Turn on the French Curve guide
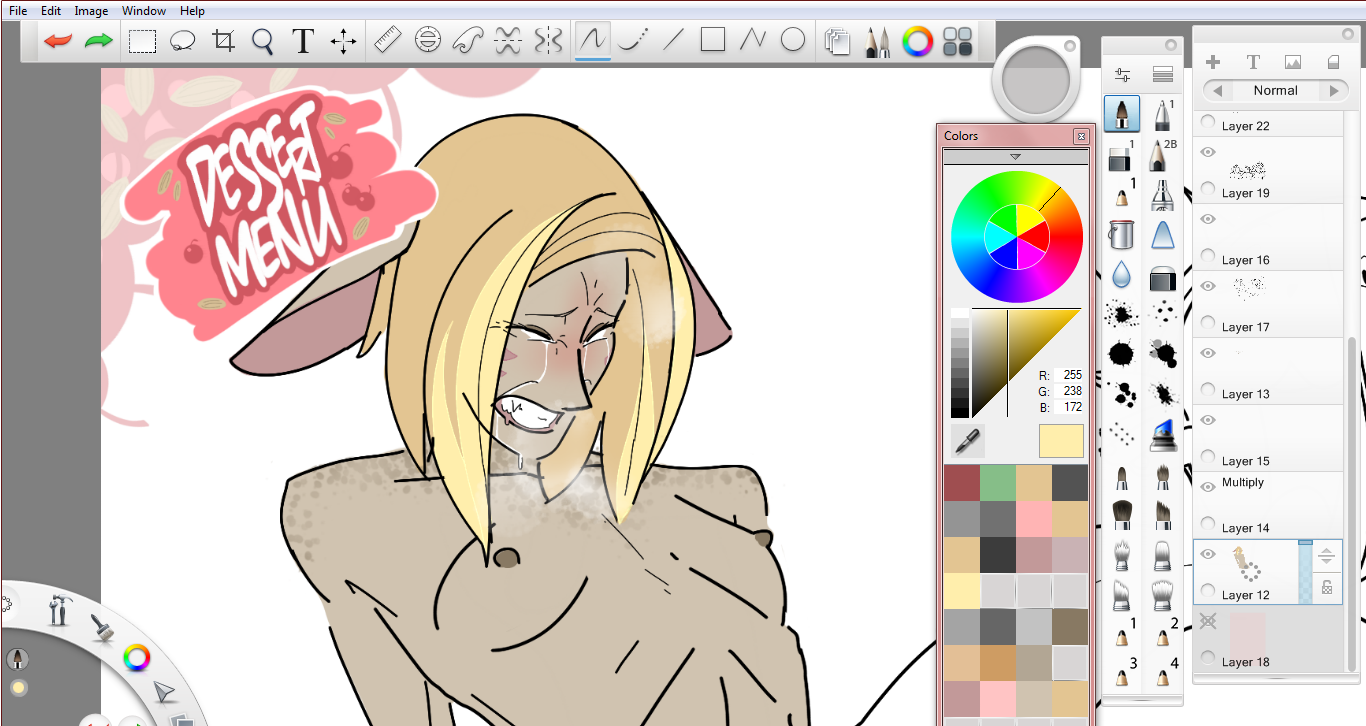The height and width of the screenshot is (726, 1366). (468, 40)
